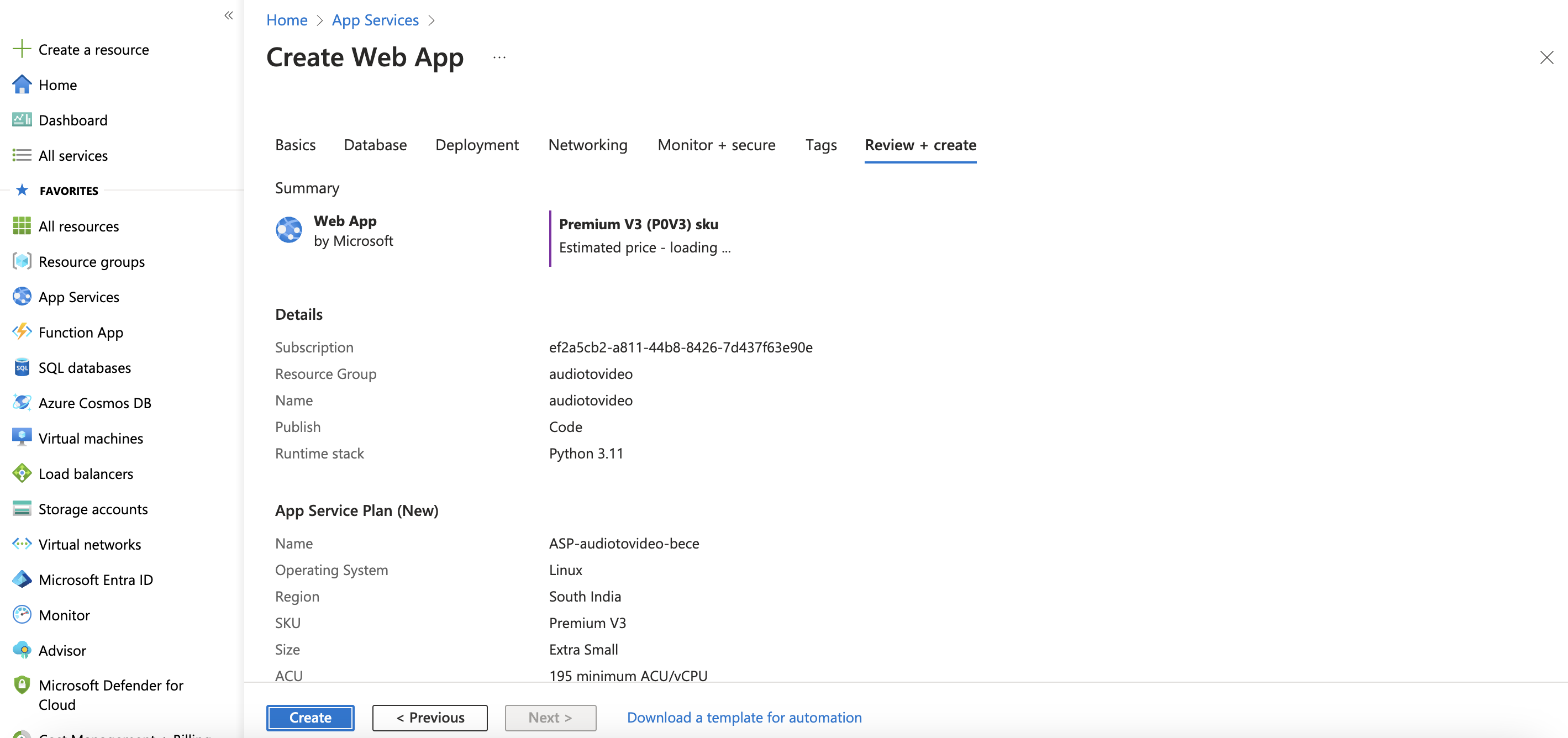Click the All services list icon
Image resolution: width=1568 pixels, height=738 pixels.
(22, 155)
